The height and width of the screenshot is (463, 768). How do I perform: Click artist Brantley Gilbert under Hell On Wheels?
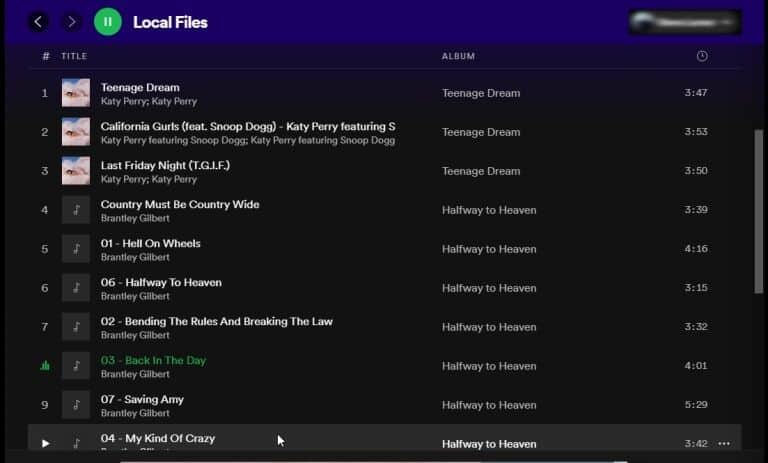tap(135, 257)
